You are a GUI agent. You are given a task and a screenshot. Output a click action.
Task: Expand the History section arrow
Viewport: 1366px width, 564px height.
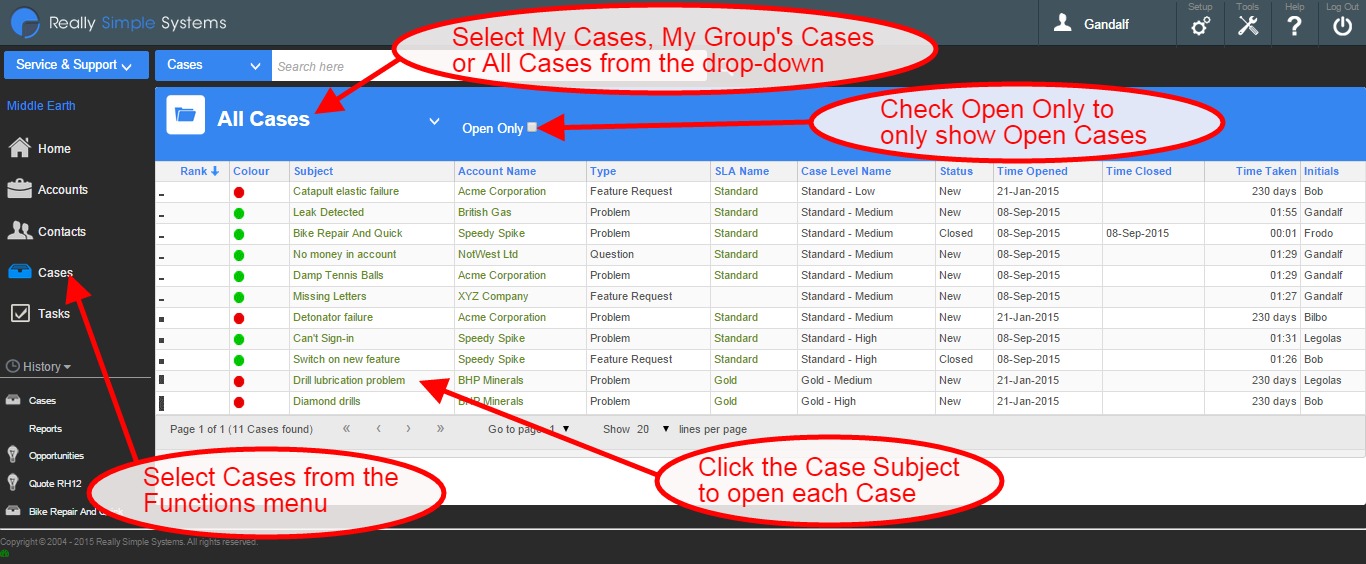[x=67, y=367]
